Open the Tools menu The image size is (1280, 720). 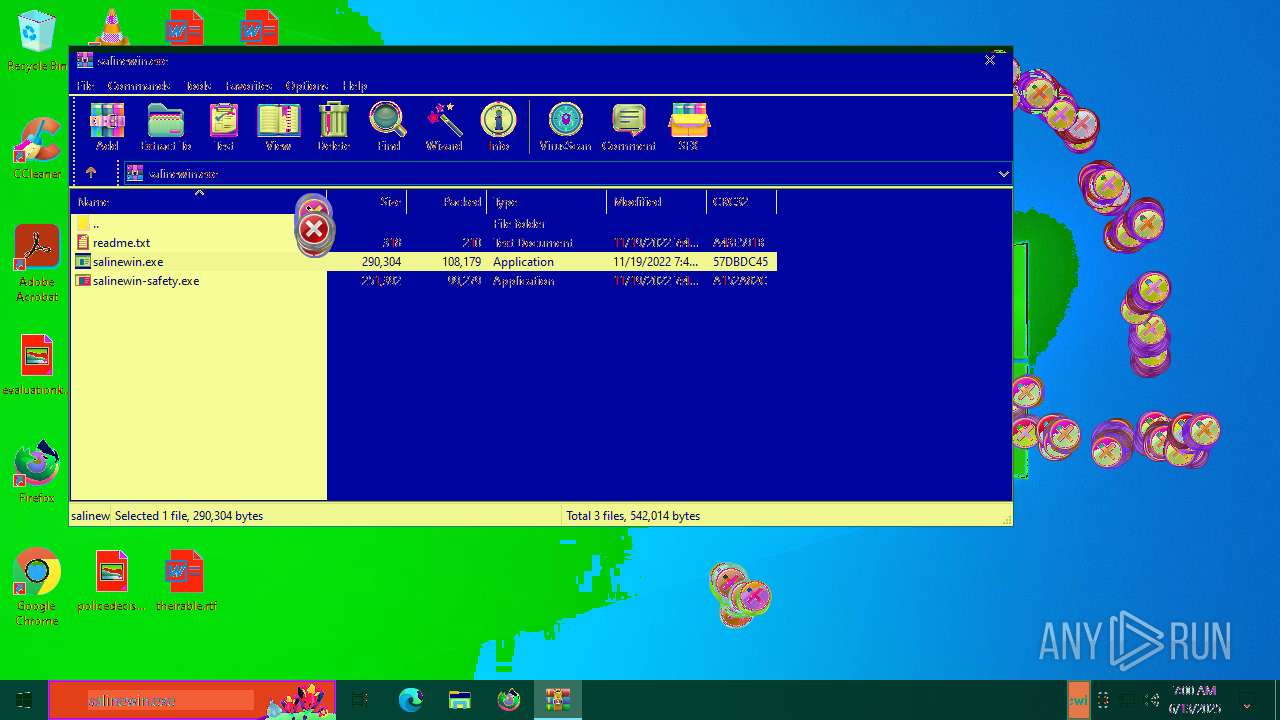198,86
